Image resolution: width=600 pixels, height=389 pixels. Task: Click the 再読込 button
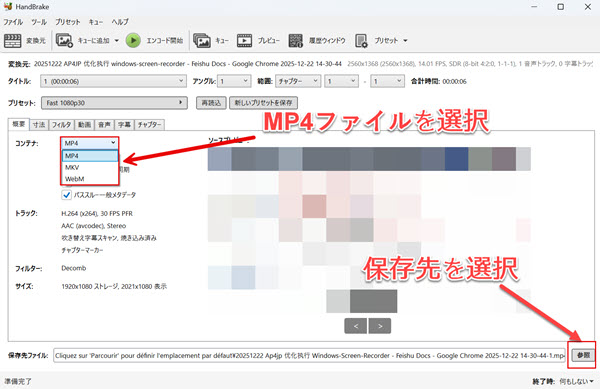tap(211, 103)
